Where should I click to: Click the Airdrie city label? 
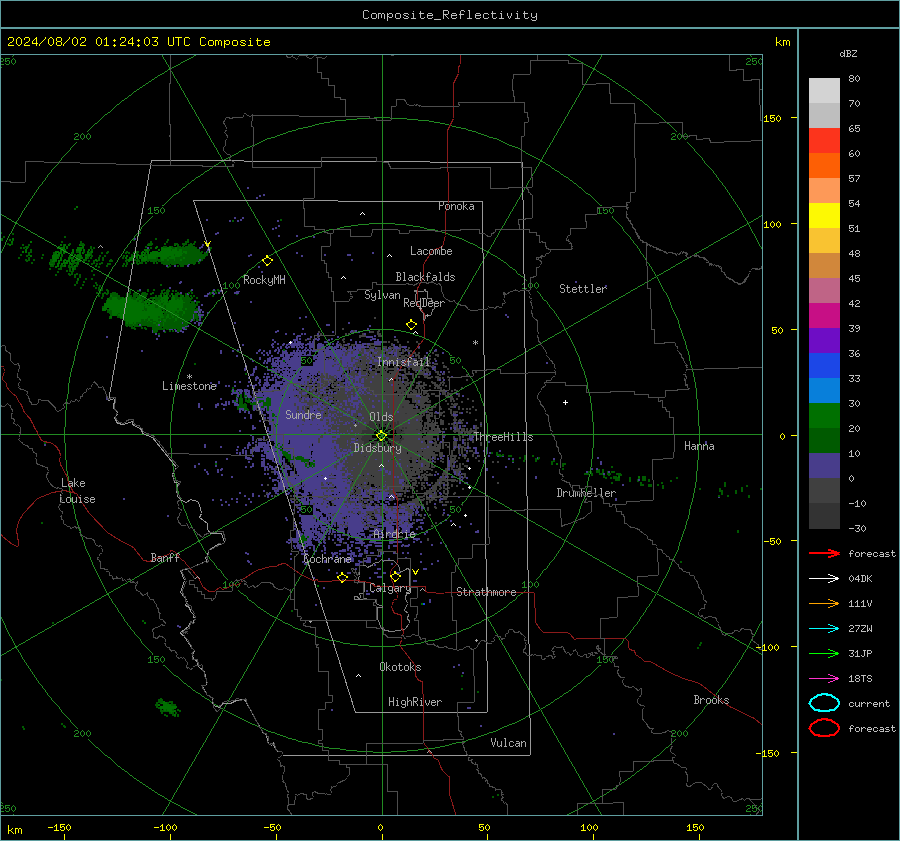[x=394, y=534]
